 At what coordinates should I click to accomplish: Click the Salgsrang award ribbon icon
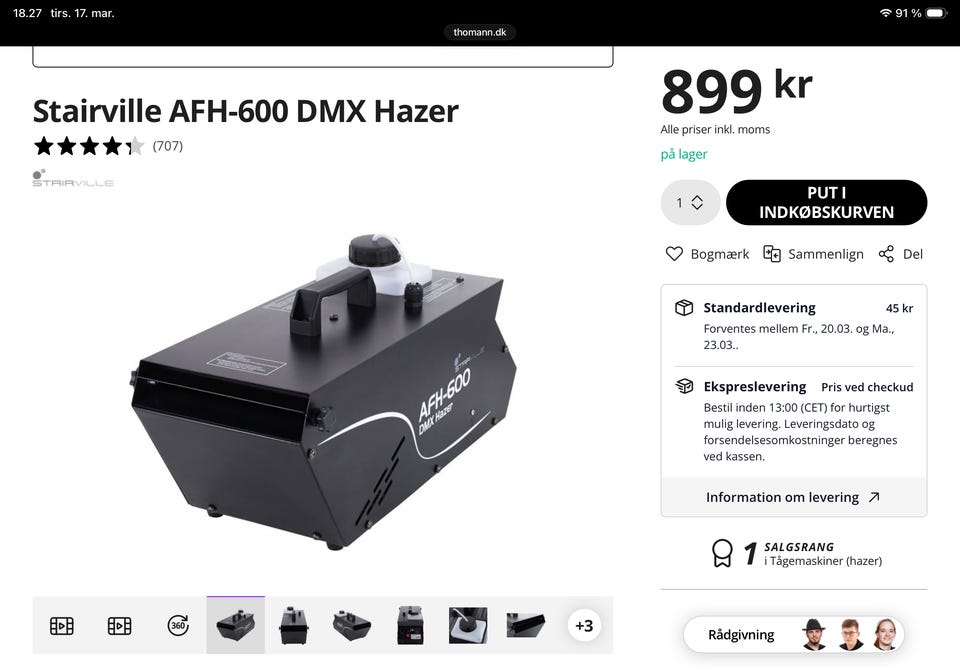coord(722,553)
